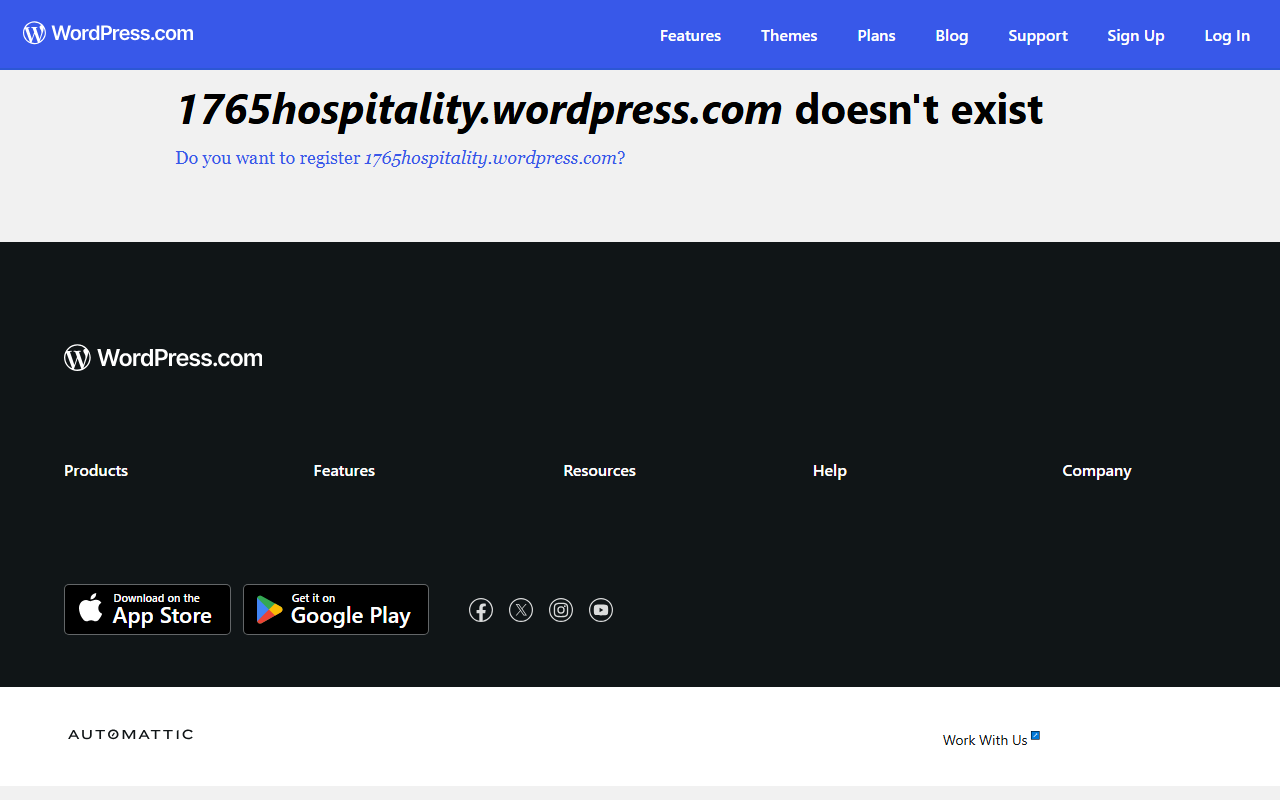Download on the App Store badge
The height and width of the screenshot is (800, 1280).
pyautogui.click(x=147, y=609)
